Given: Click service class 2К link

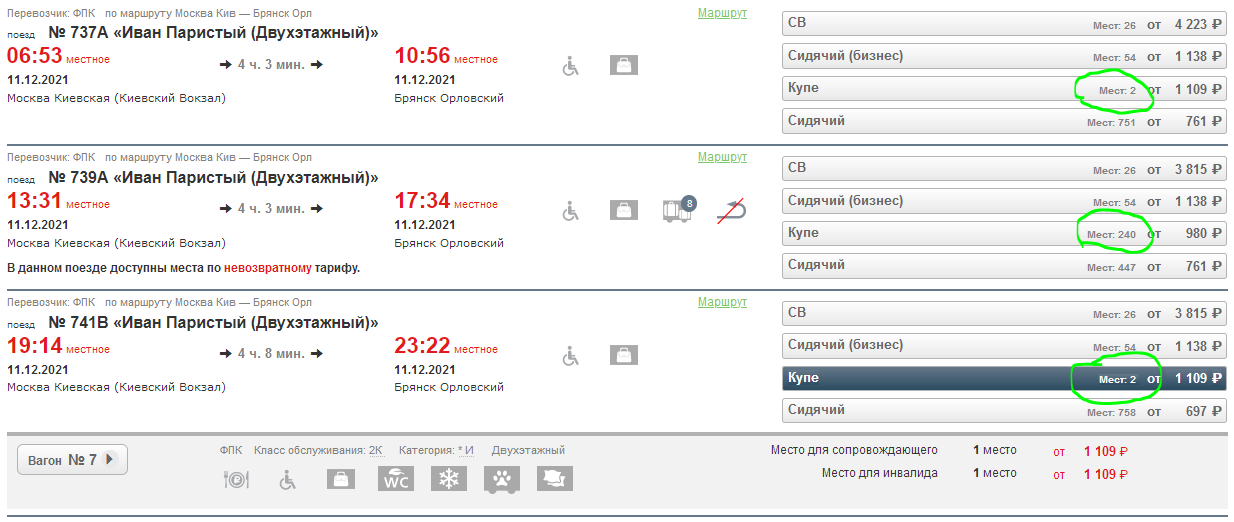Looking at the screenshot, I should pos(375,451).
